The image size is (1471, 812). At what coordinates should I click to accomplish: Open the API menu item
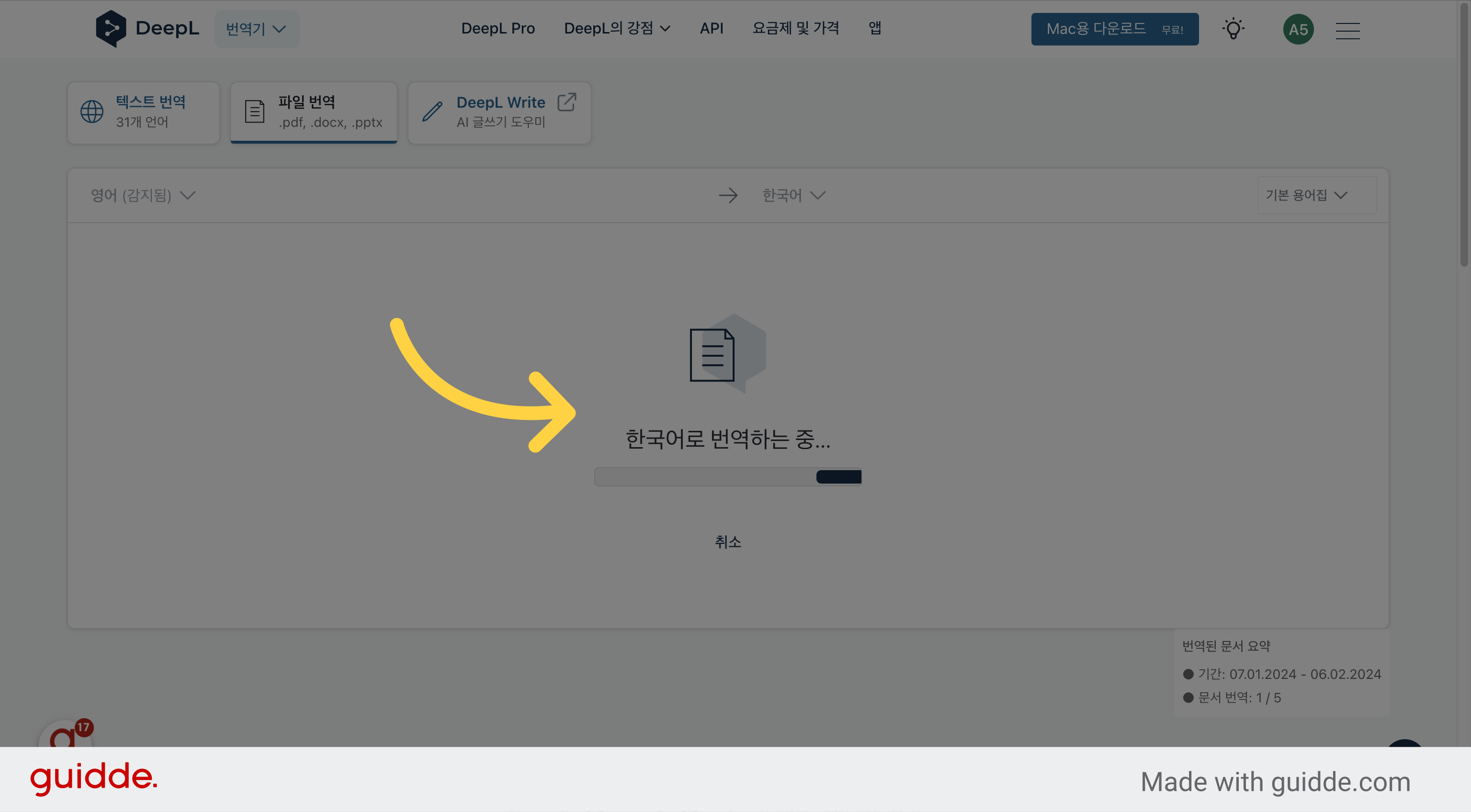point(712,29)
